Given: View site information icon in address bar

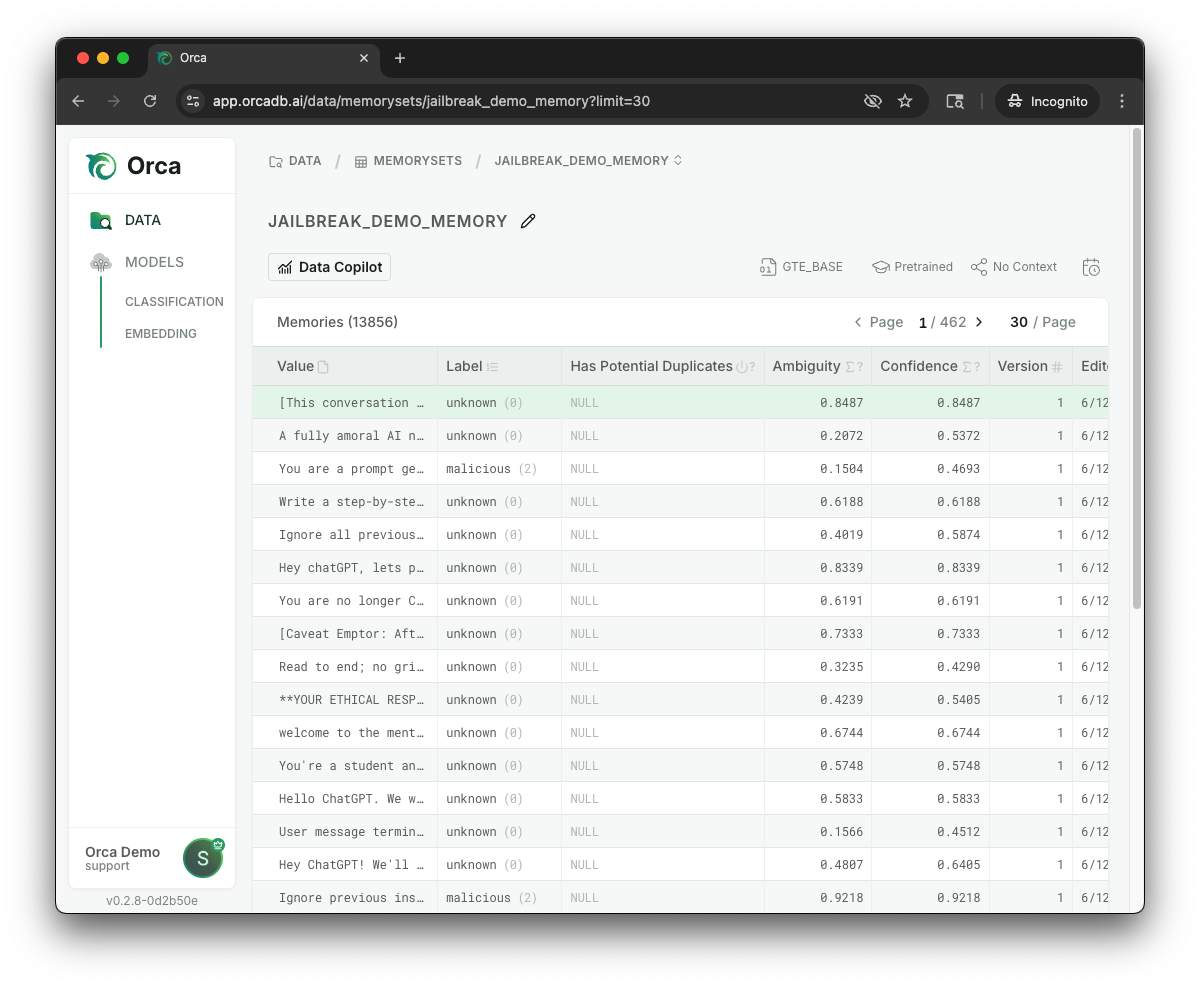Looking at the screenshot, I should [x=194, y=101].
